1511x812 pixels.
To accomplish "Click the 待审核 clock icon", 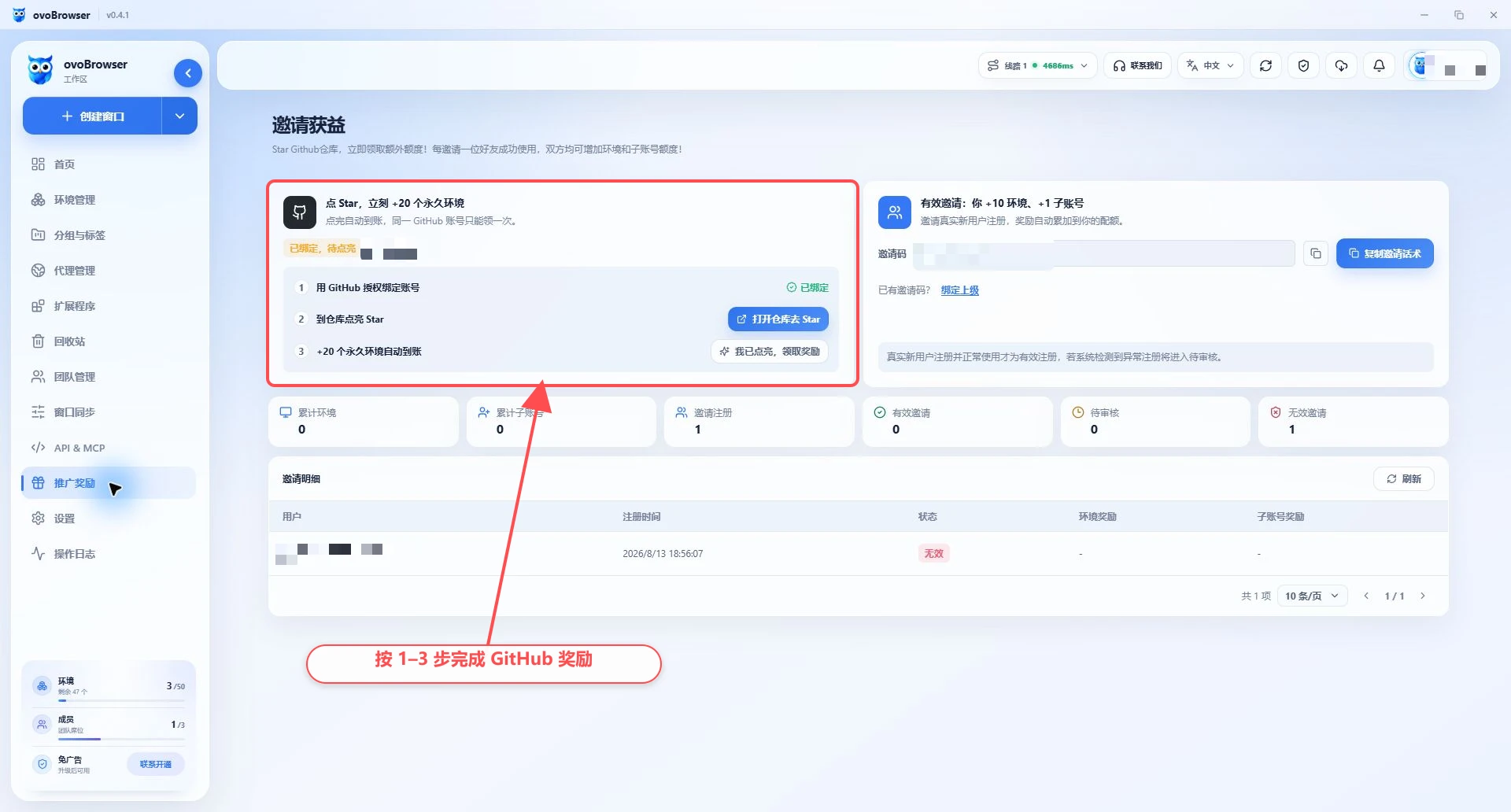I will 1078,412.
